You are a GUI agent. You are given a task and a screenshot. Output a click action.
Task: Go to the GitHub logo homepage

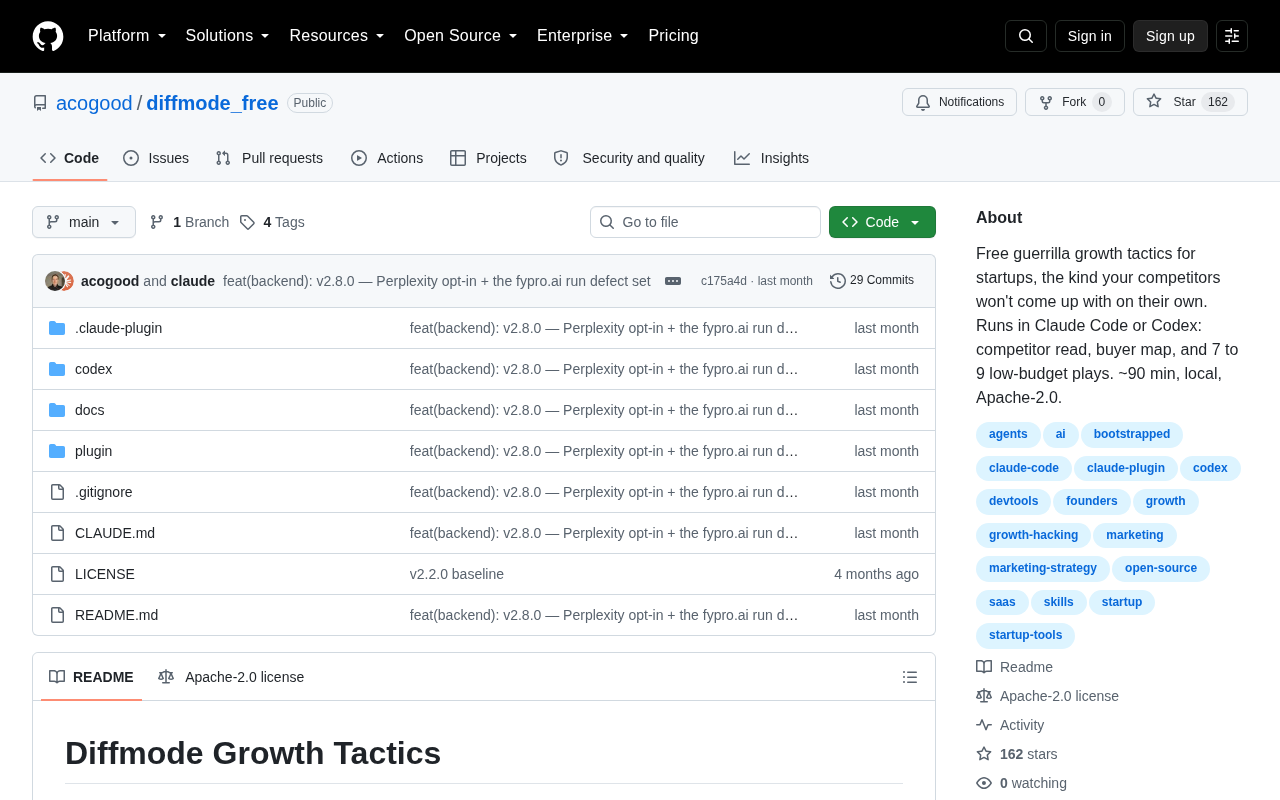click(x=48, y=36)
